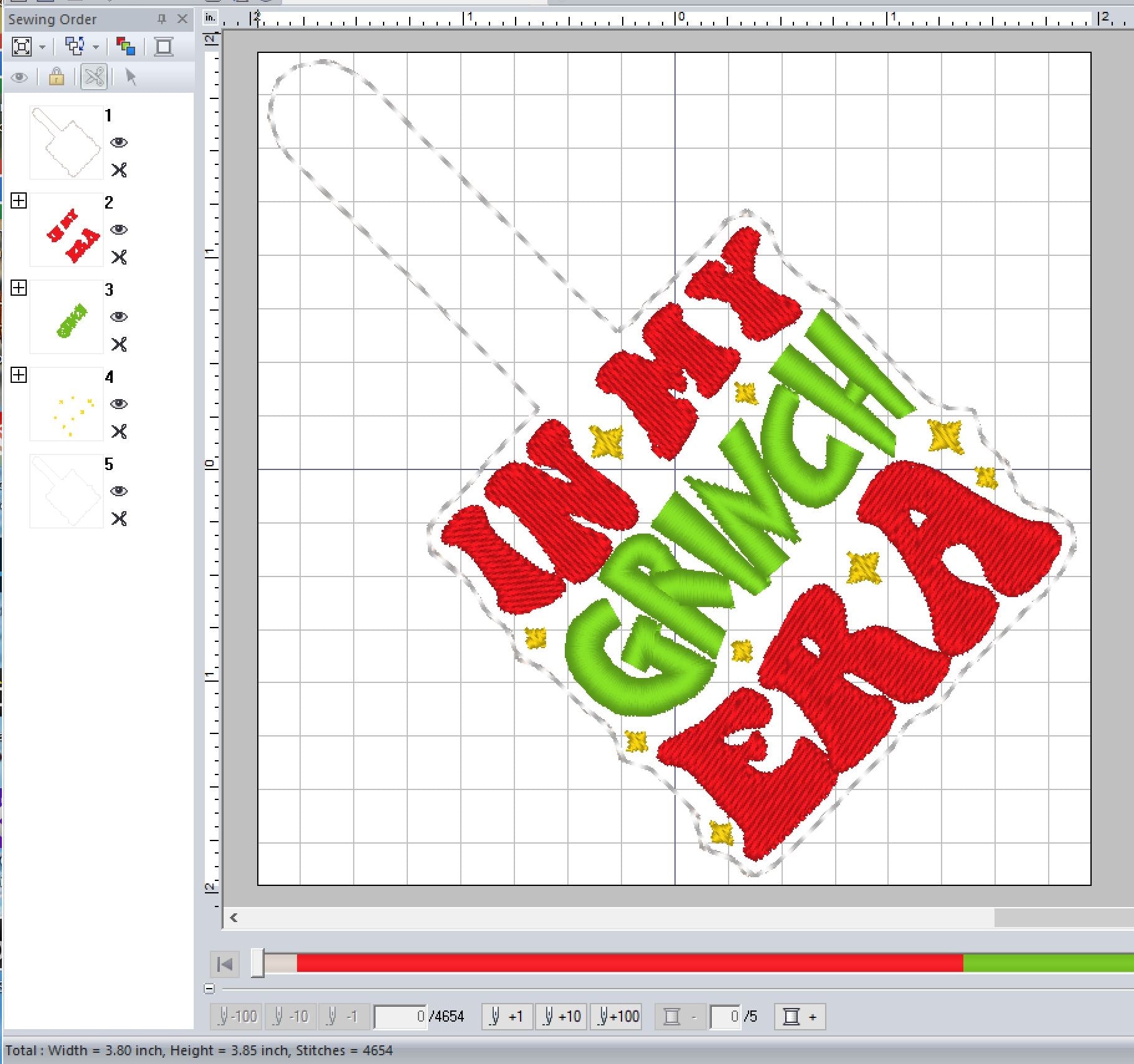Jump forward 100 stitches with +100
The width and height of the screenshot is (1134, 1064).
click(x=618, y=1017)
